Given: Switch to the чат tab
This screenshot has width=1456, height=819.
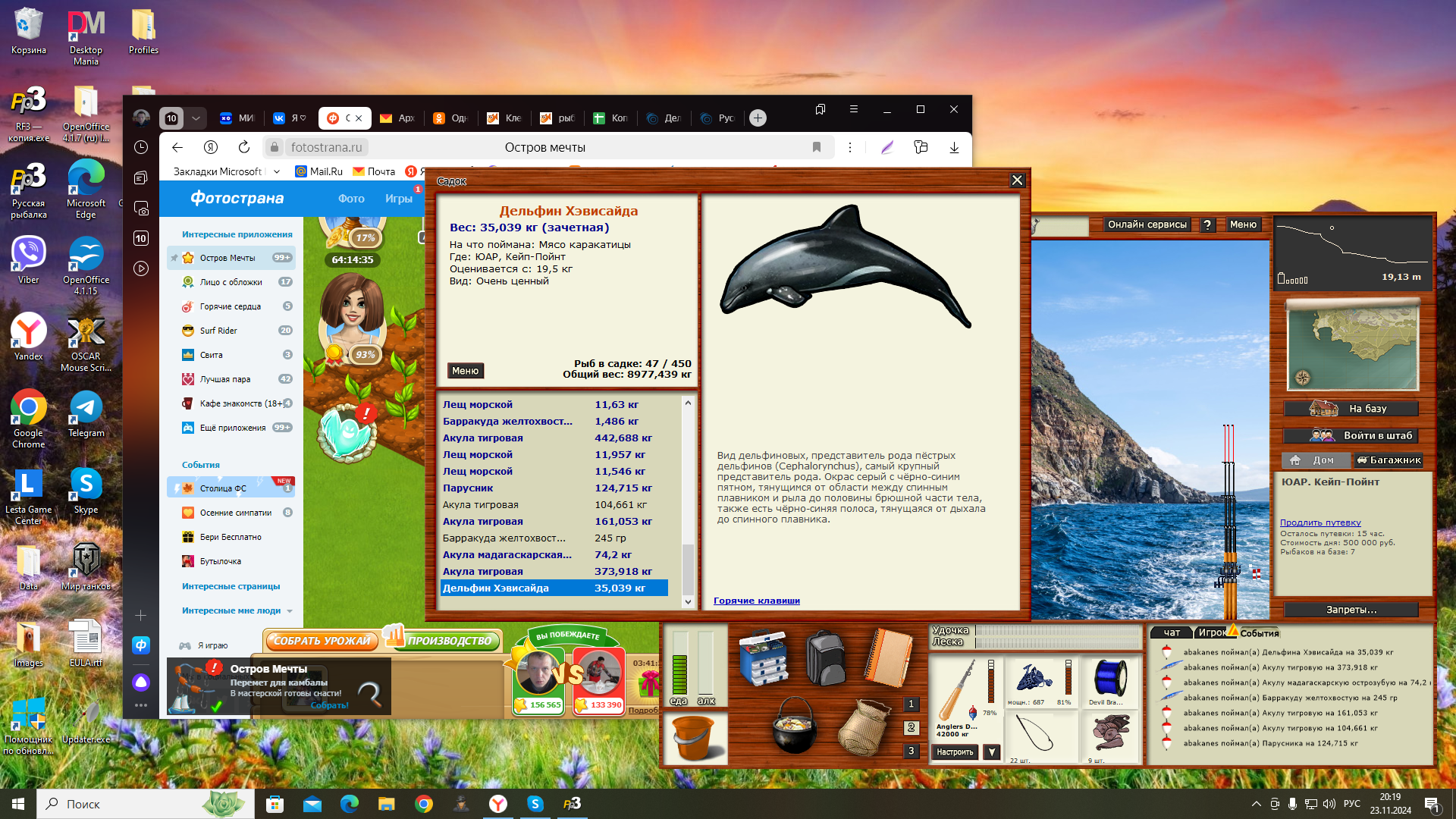Looking at the screenshot, I should coord(1172,632).
